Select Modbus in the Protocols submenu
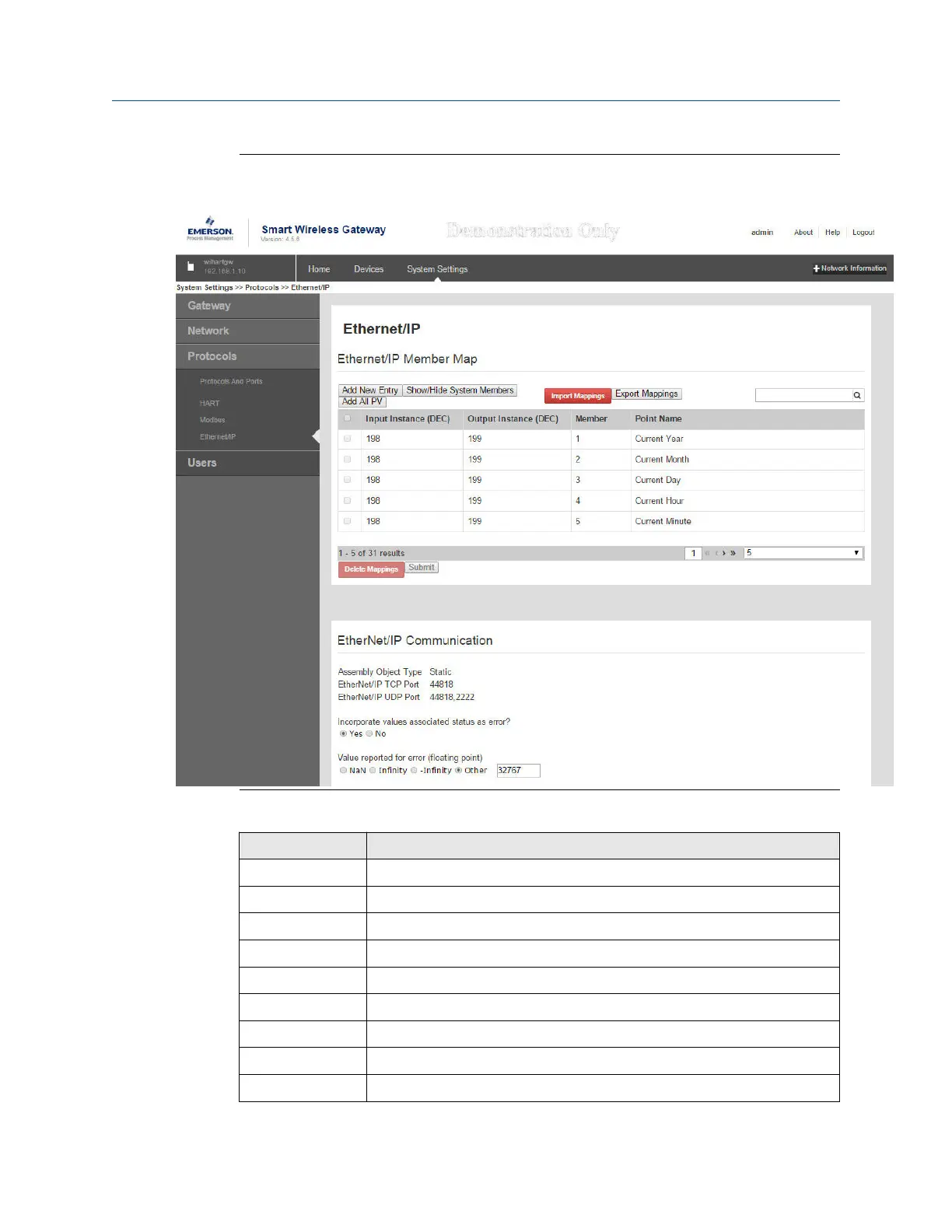 [x=212, y=420]
